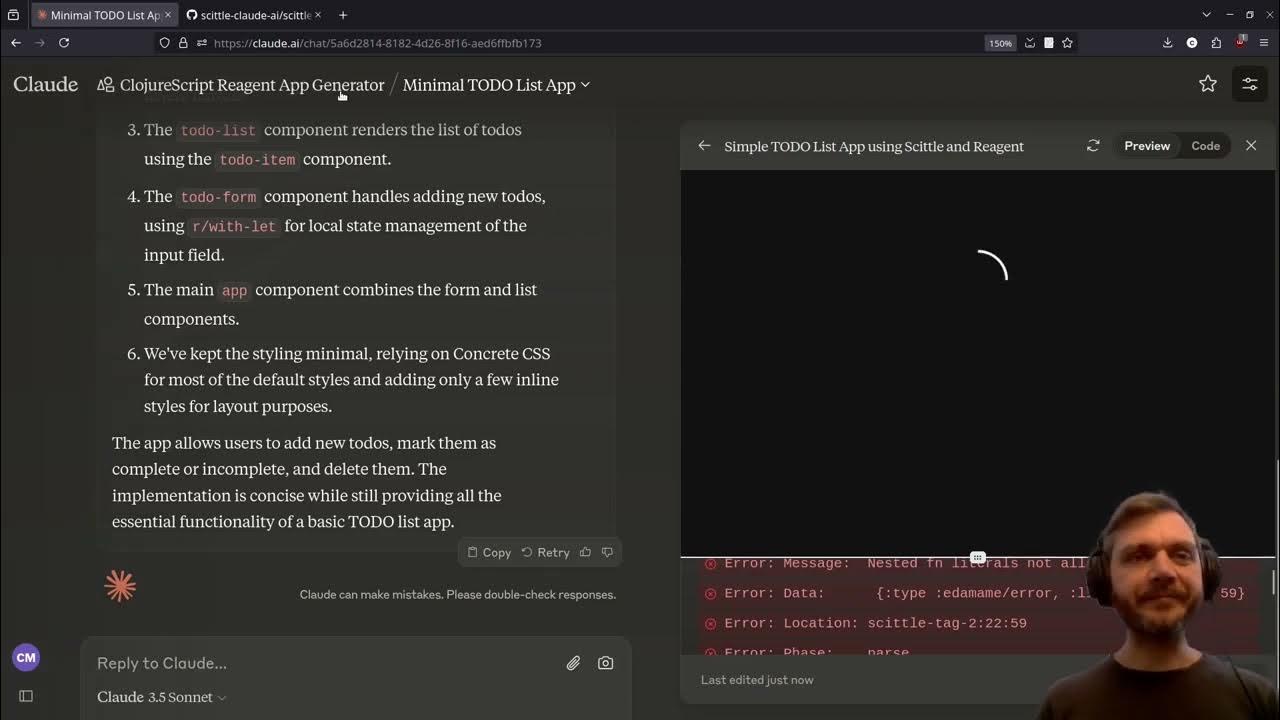The image size is (1280, 720).
Task: Give the response a thumbs down
Action: pos(607,552)
